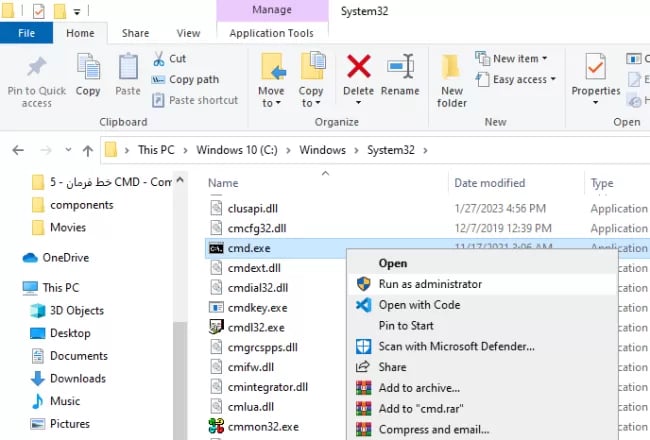Click the Pin to Quick access icon
This screenshot has height=440, width=650.
36,67
